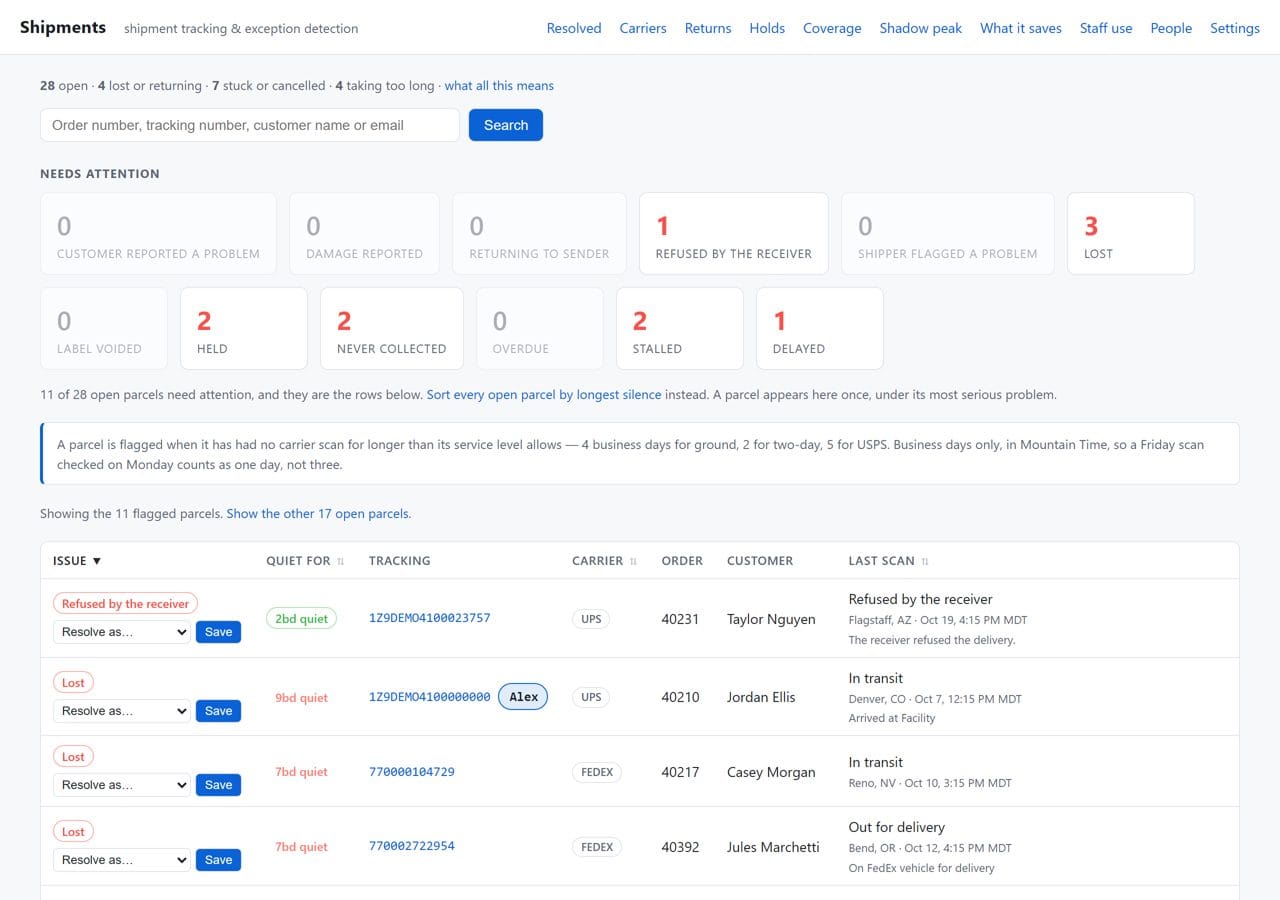Go to the Carriers page

coord(643,28)
